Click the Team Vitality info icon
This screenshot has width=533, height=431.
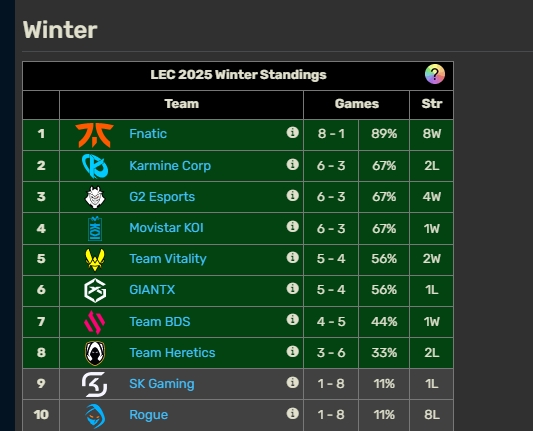coord(292,257)
